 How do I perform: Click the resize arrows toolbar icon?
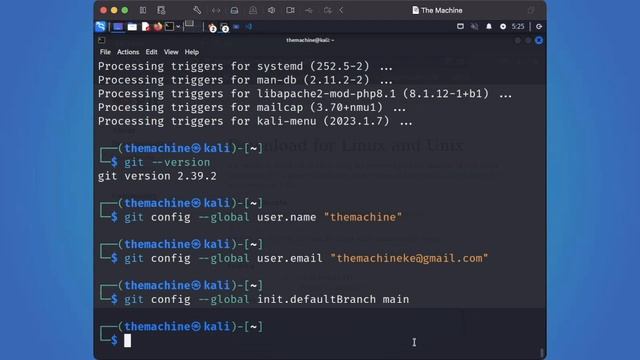tap(216, 11)
